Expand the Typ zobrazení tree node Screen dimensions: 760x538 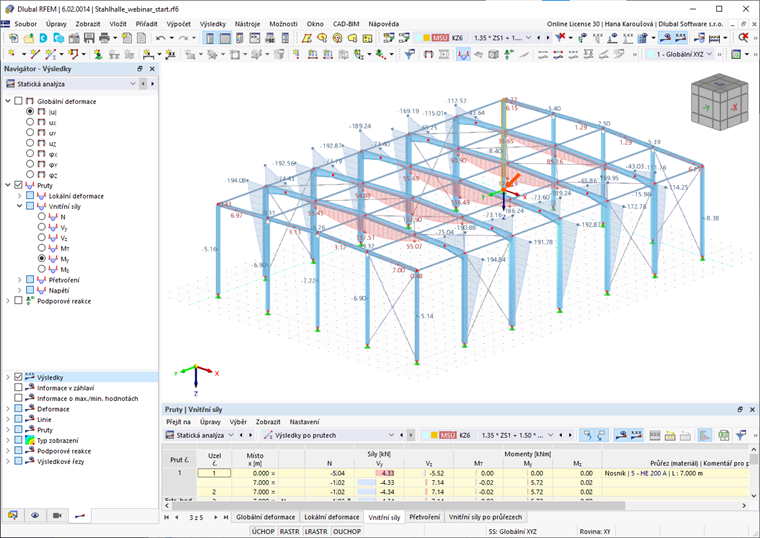(8, 440)
